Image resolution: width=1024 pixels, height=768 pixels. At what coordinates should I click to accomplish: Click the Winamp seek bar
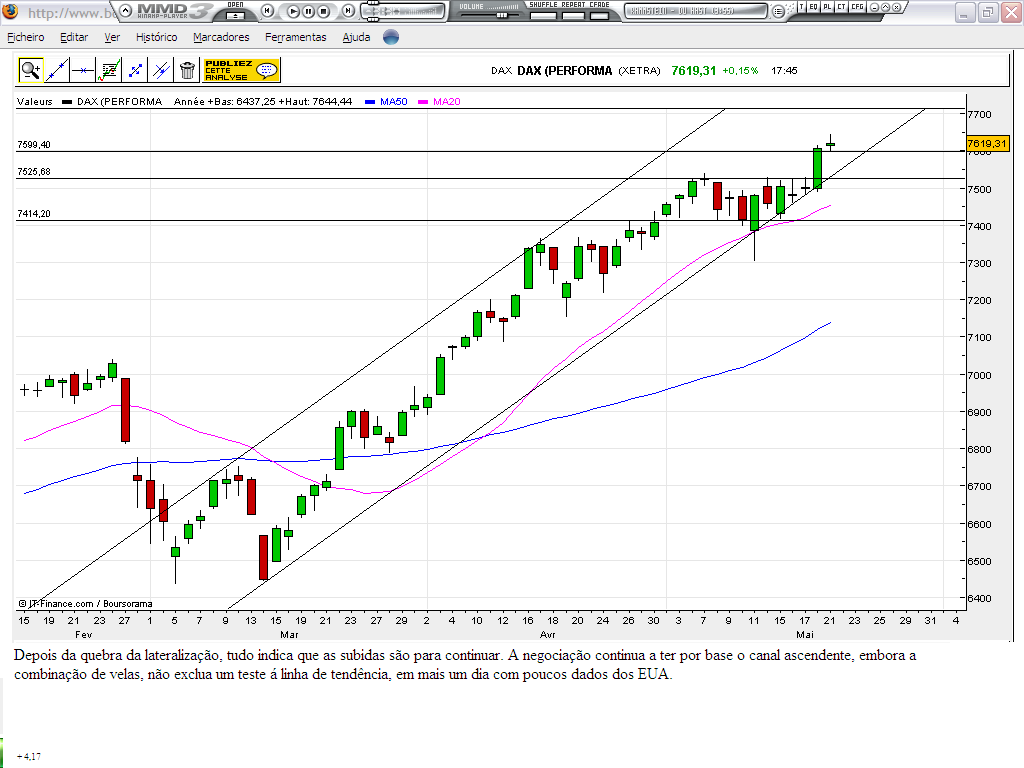(404, 11)
